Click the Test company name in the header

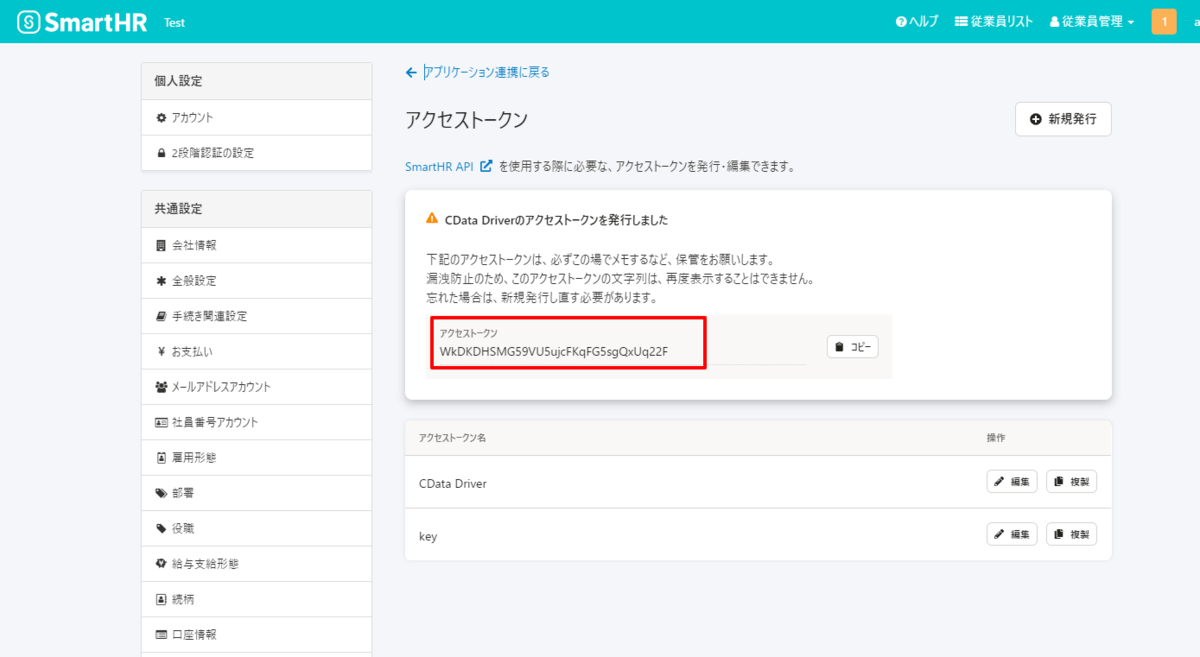pos(174,23)
